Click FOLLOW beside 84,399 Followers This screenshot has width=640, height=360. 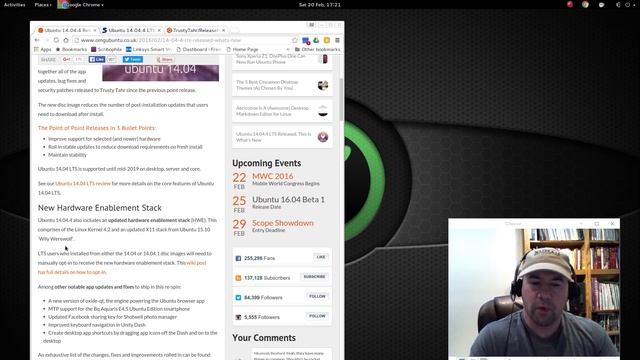point(317,296)
